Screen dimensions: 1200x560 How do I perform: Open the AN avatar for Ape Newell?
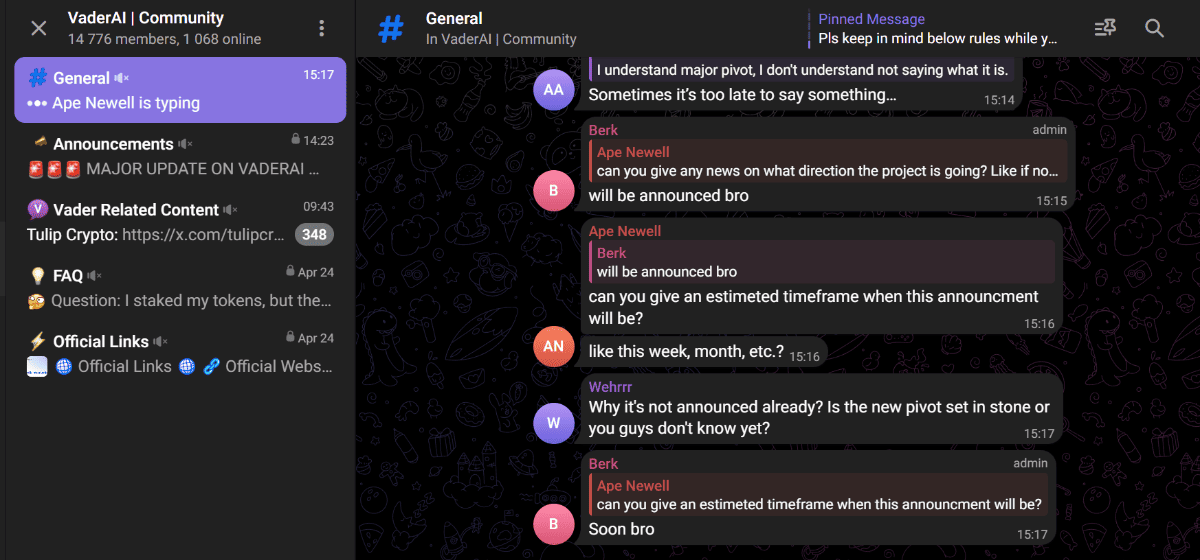(x=554, y=347)
